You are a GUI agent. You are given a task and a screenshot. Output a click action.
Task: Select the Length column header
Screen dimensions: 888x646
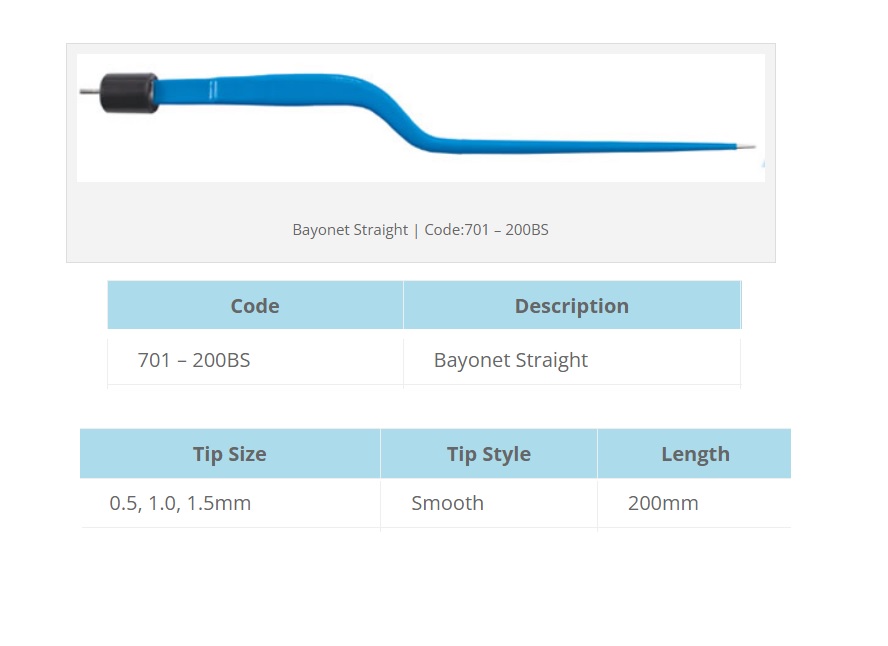[x=695, y=454]
